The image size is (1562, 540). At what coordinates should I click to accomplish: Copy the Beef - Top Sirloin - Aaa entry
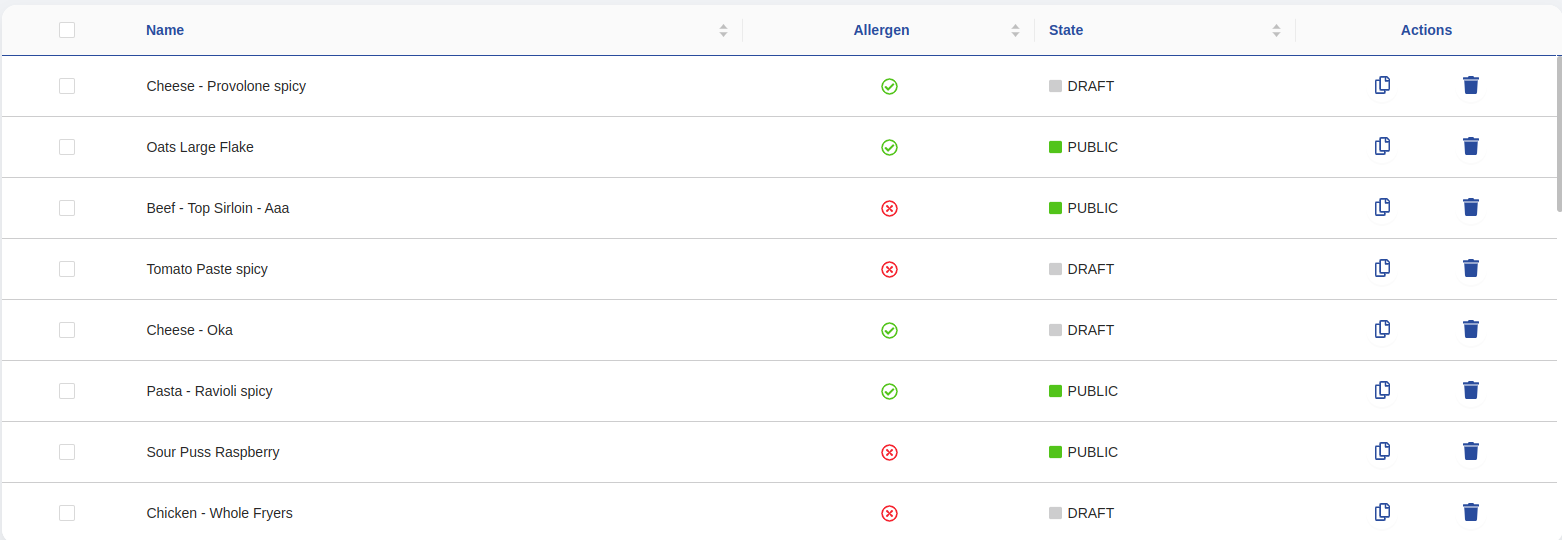pos(1382,207)
